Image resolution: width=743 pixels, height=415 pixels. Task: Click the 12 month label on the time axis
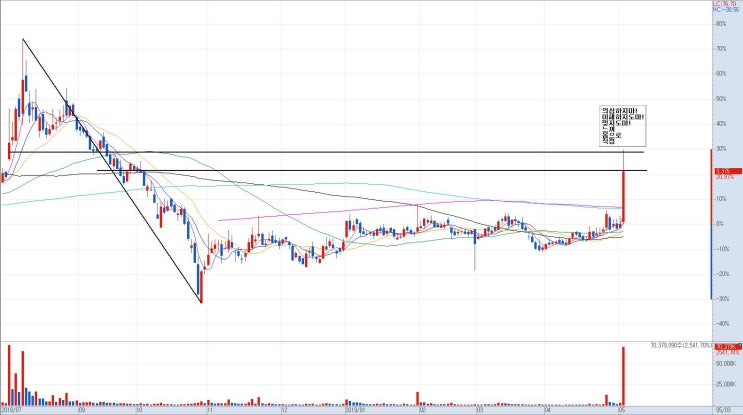284,410
